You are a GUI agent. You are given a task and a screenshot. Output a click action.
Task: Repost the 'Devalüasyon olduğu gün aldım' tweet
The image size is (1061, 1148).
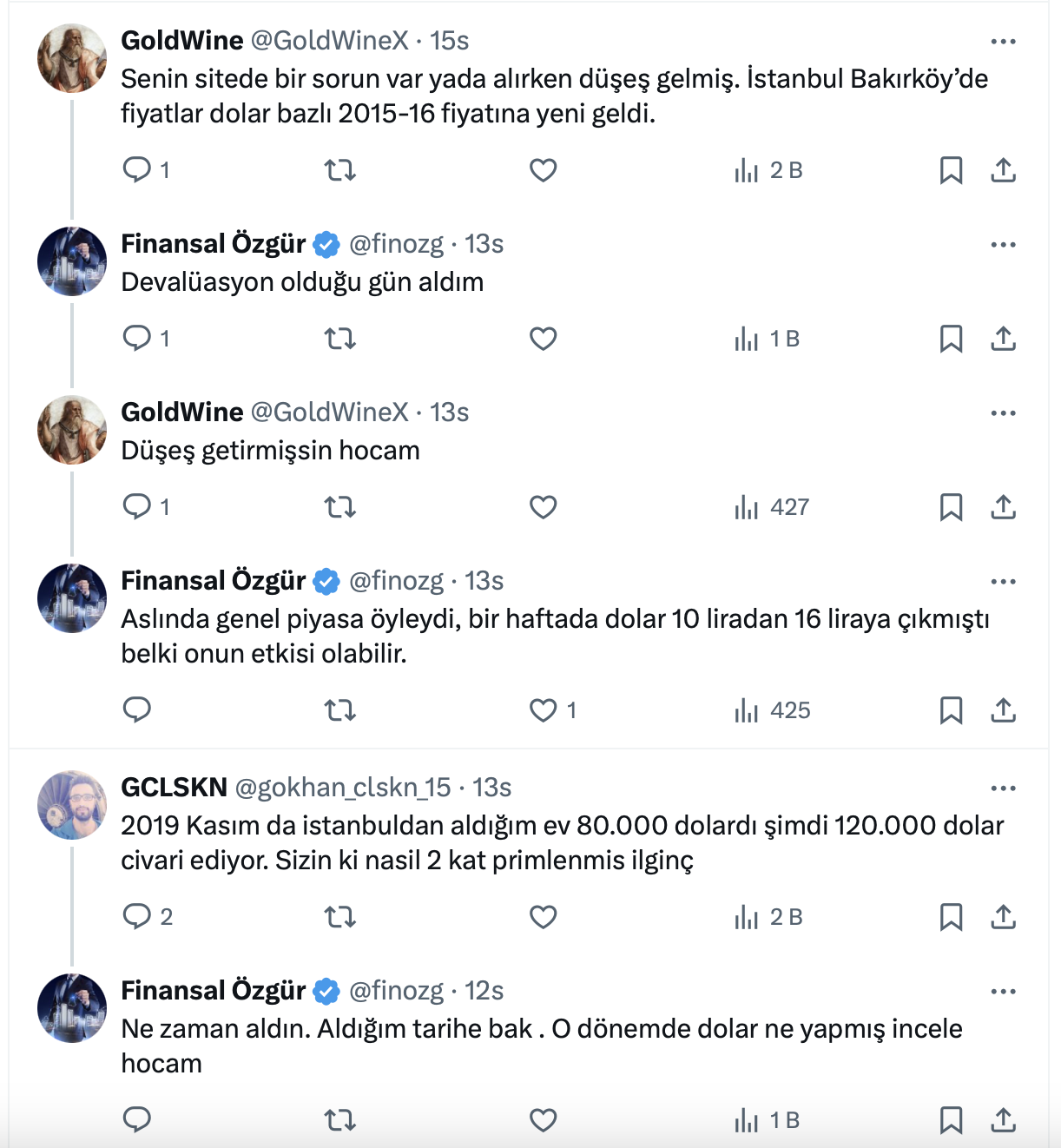click(340, 338)
